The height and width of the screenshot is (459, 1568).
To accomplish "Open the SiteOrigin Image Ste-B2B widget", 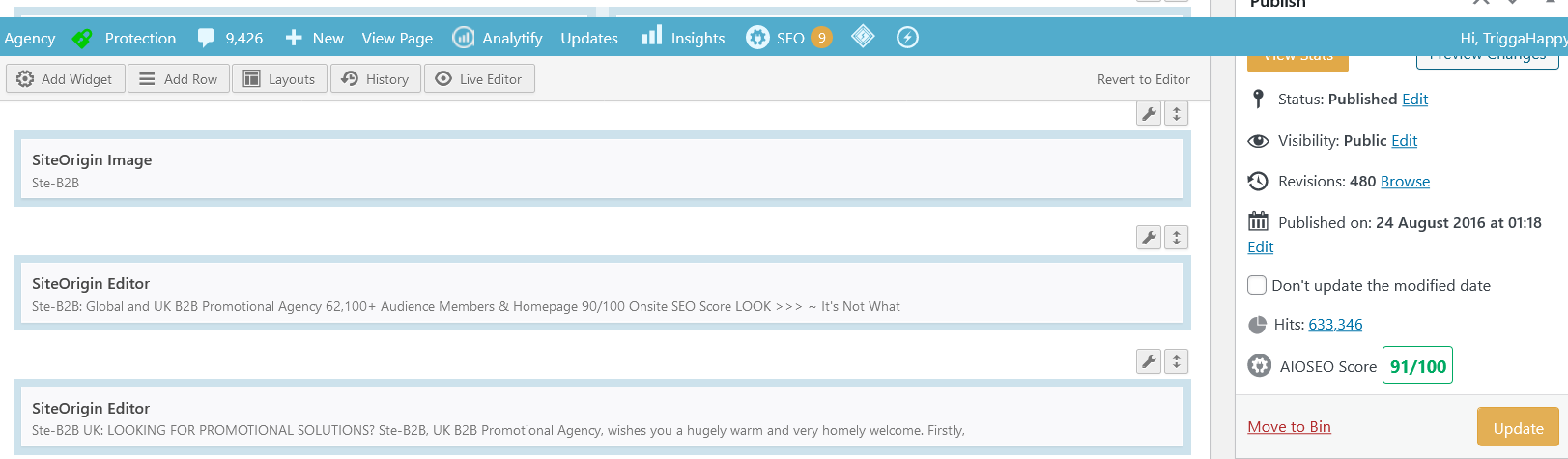I will pos(601,170).
